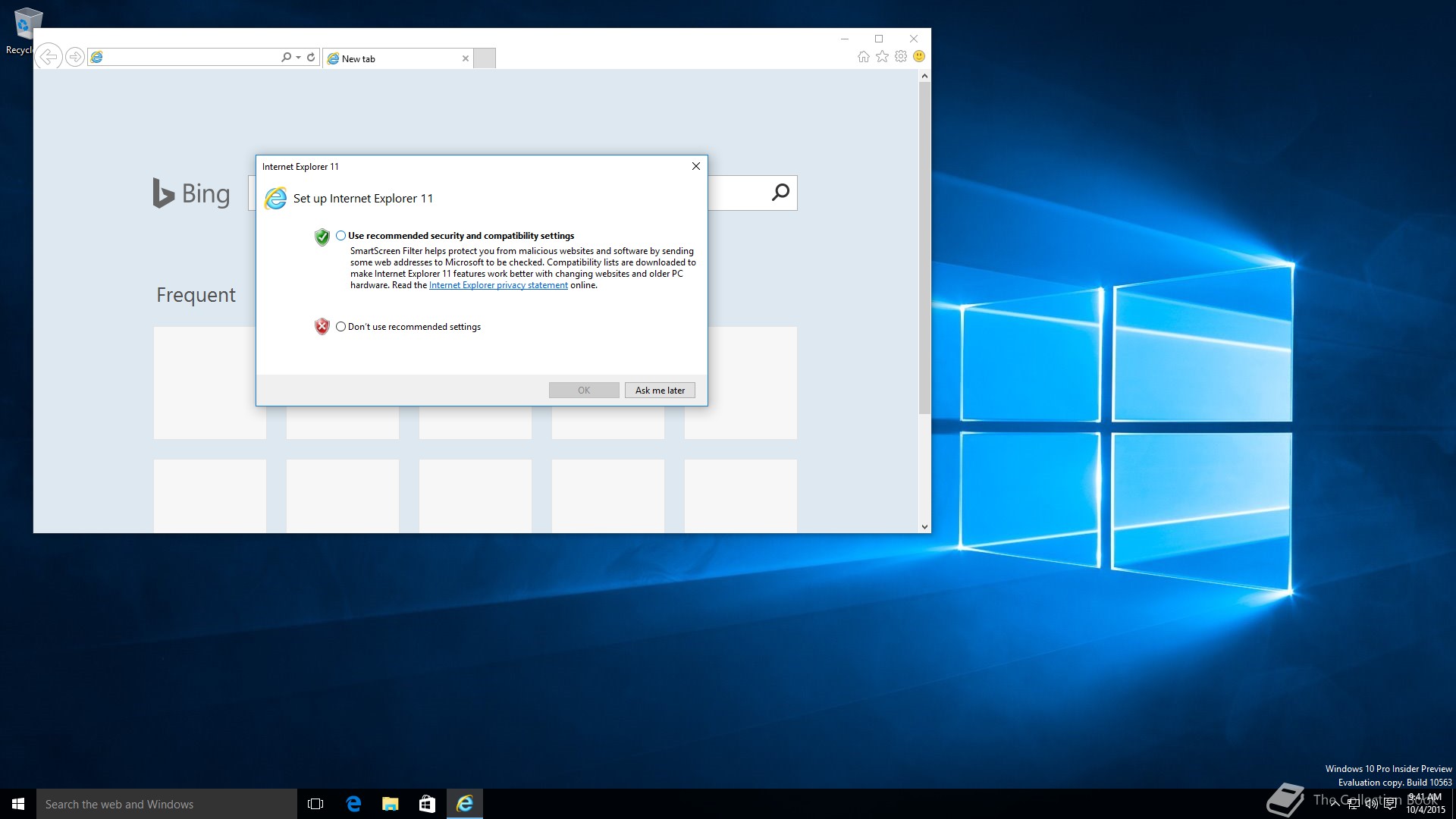Select Use recommended security settings radio
Image resolution: width=1456 pixels, height=819 pixels.
[340, 236]
